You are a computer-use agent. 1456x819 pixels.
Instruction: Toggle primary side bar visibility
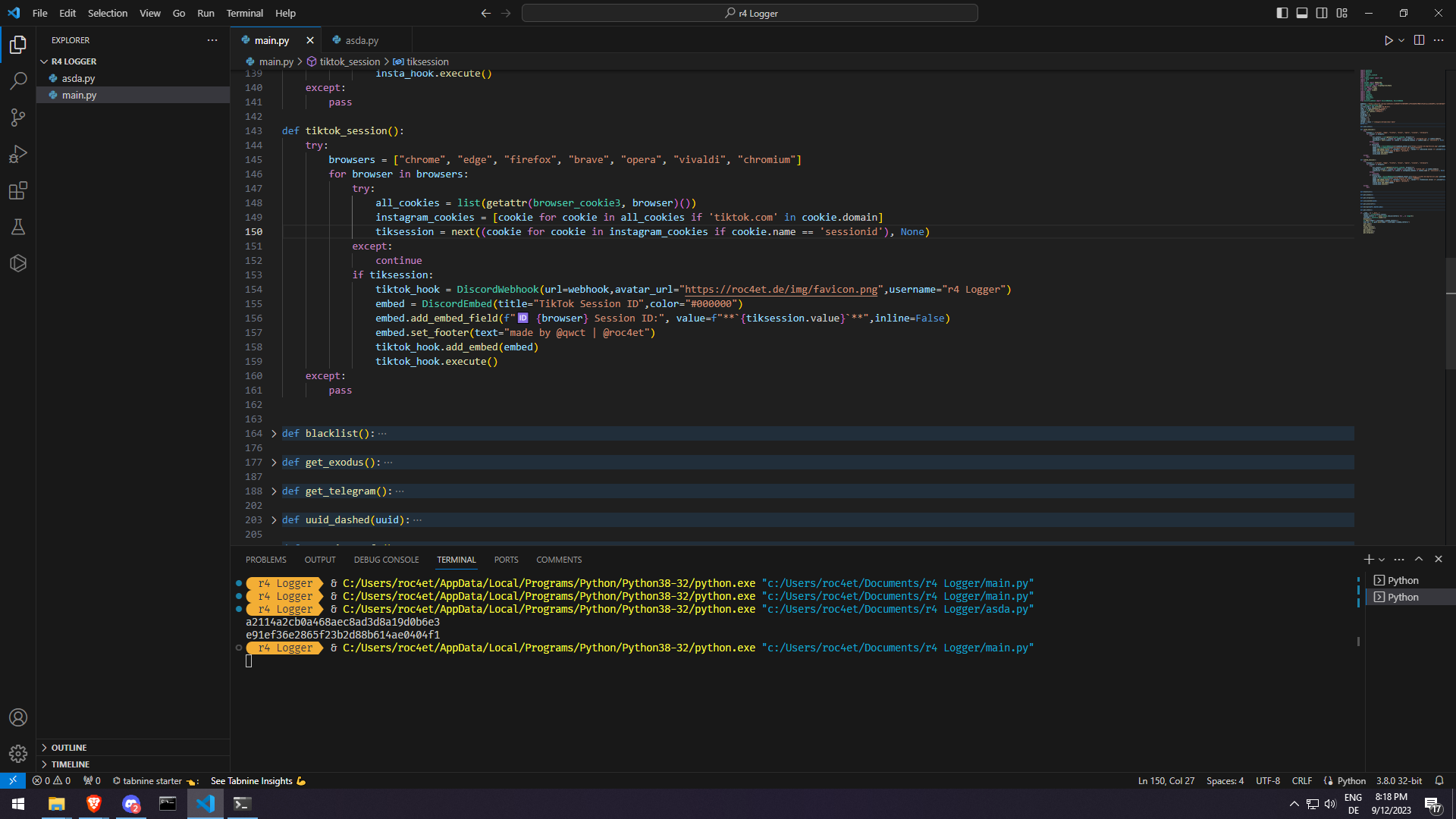(1282, 13)
